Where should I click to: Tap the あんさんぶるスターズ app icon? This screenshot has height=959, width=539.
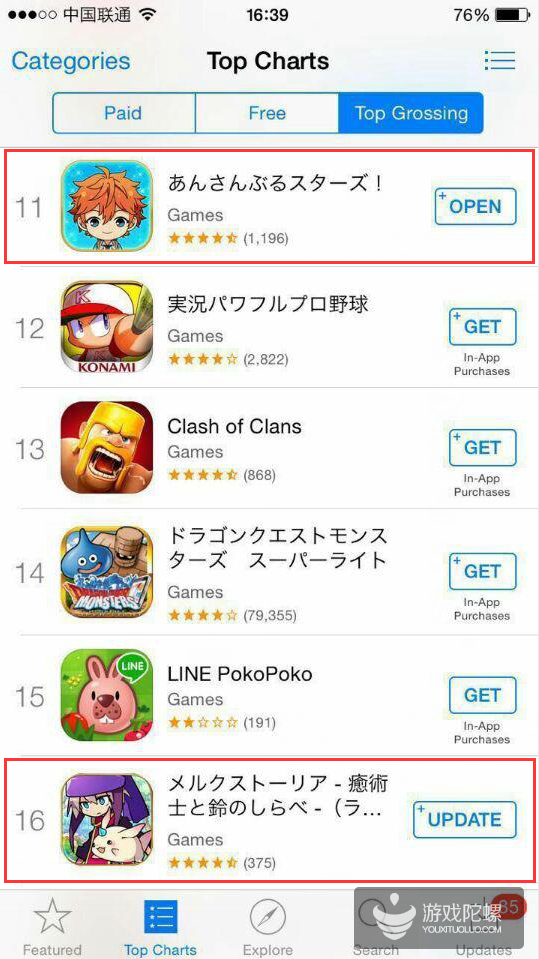[x=107, y=206]
